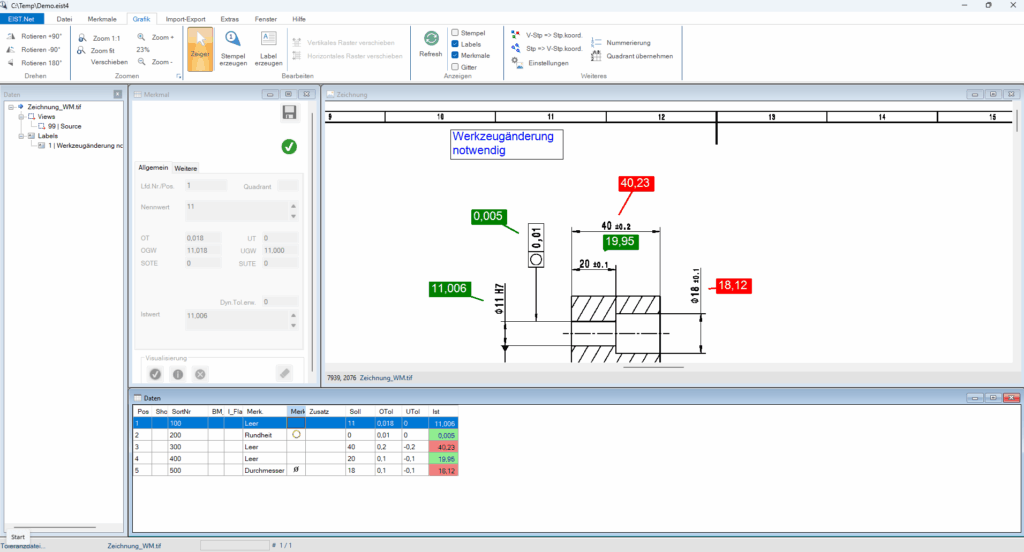1024x552 pixels.
Task: Open Einstellungen in the Weiteres group
Action: [x=540, y=63]
